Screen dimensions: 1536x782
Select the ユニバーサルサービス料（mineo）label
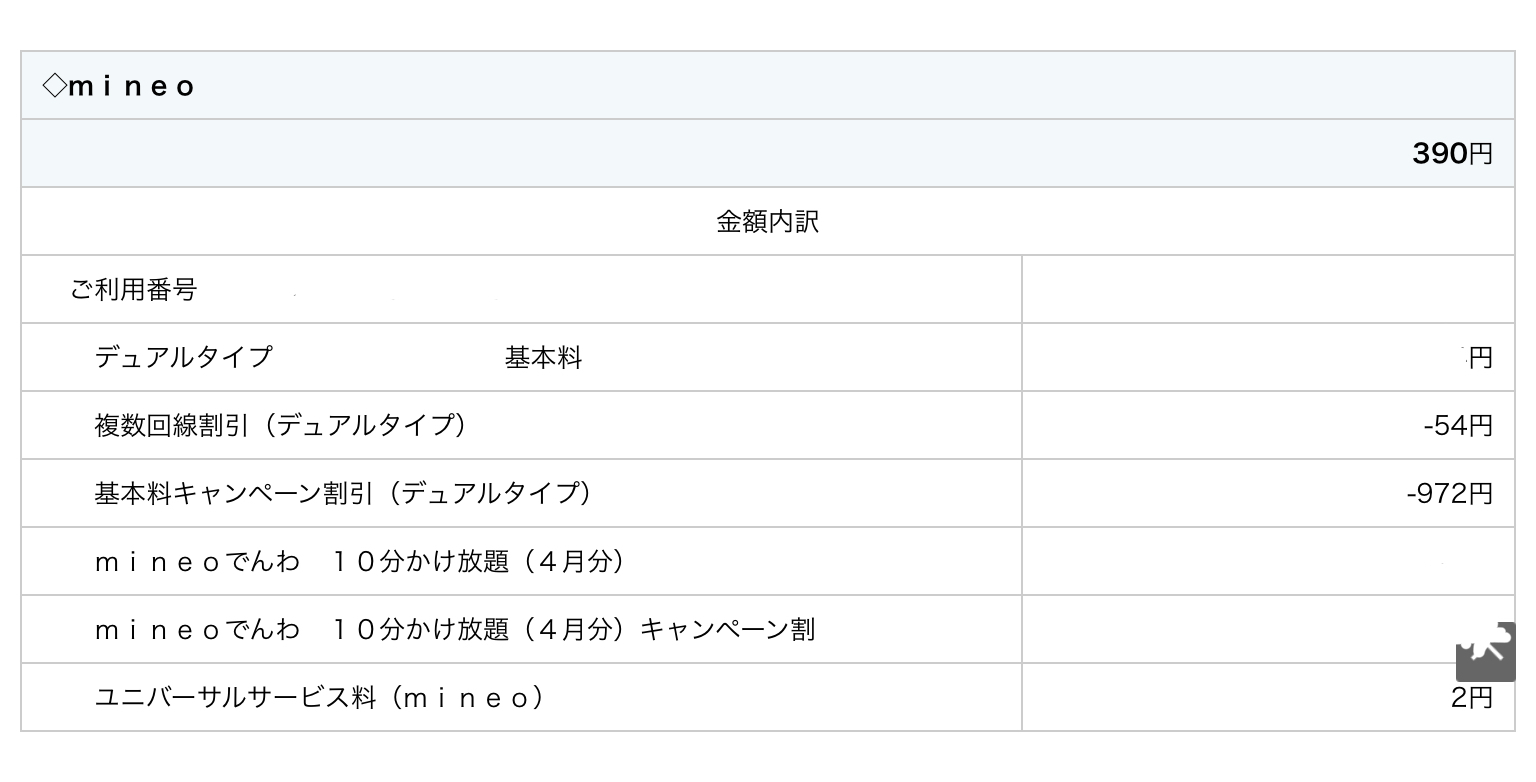pos(320,698)
